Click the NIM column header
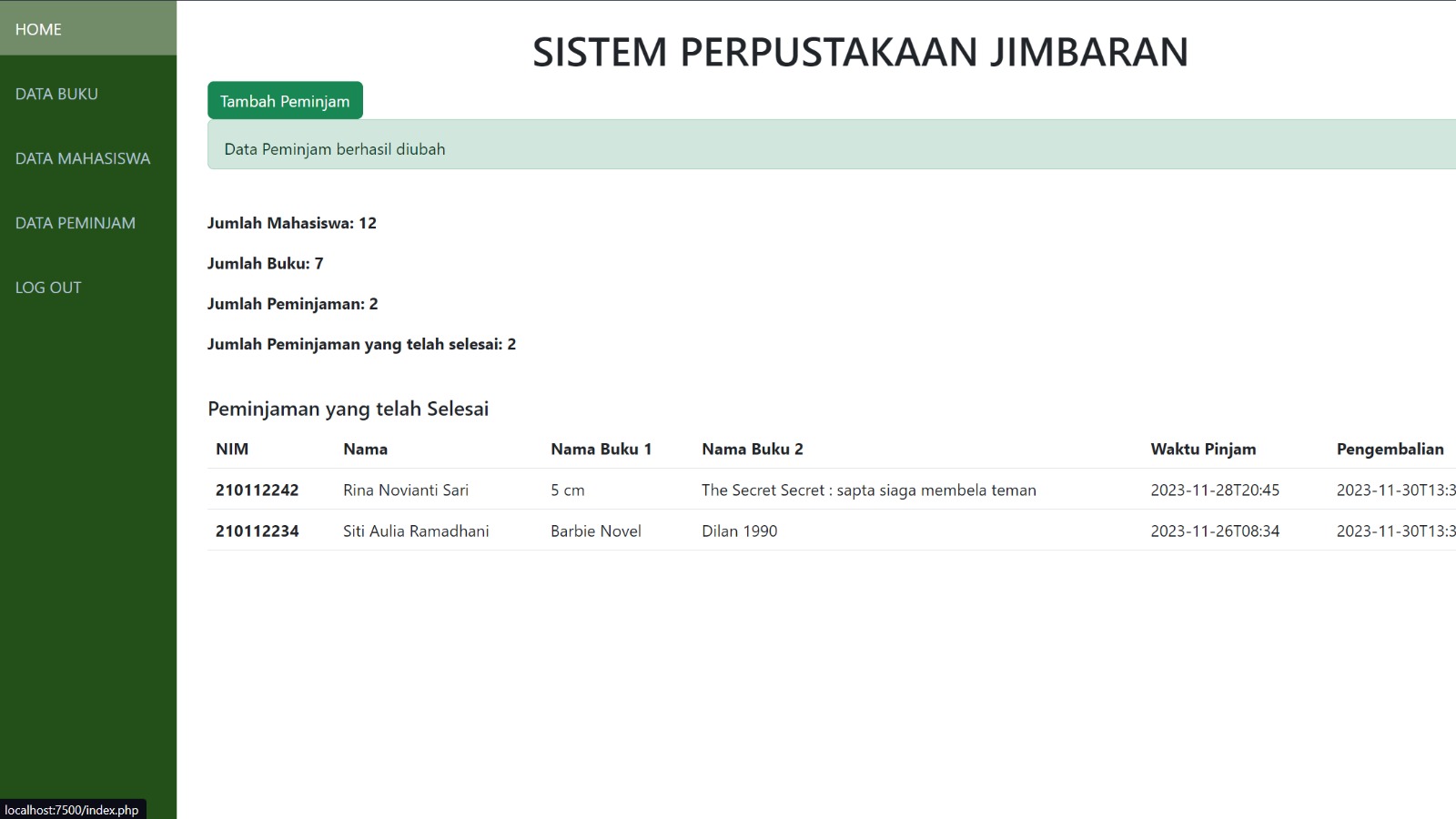The width and height of the screenshot is (1456, 819). [x=232, y=449]
